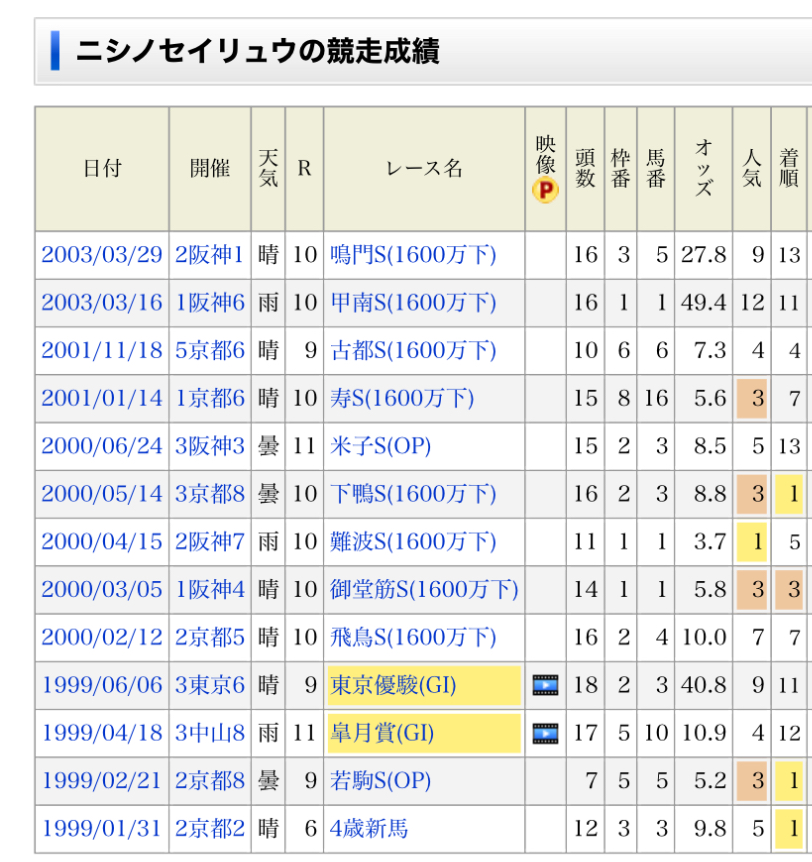Open the 2000/02/12 date link
The image size is (812, 862).
(102, 637)
